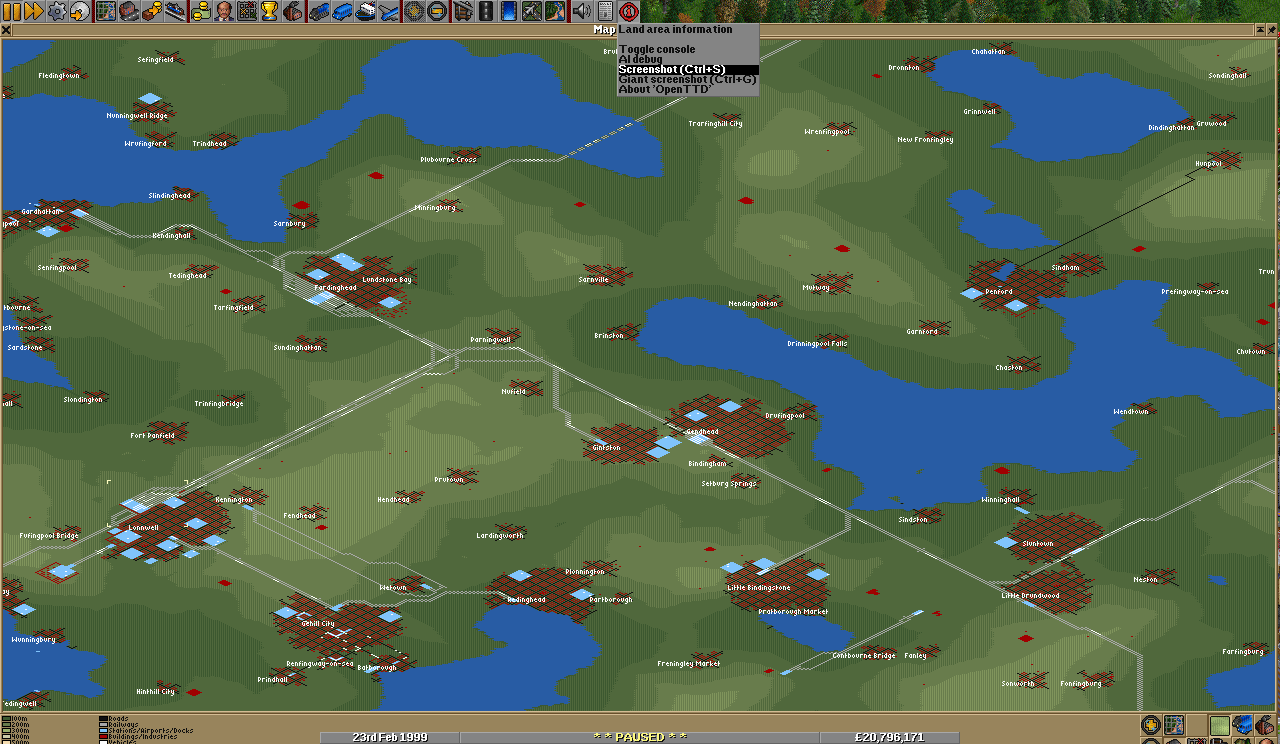Click the Map window title bar
1280x744 pixels.
point(633,30)
